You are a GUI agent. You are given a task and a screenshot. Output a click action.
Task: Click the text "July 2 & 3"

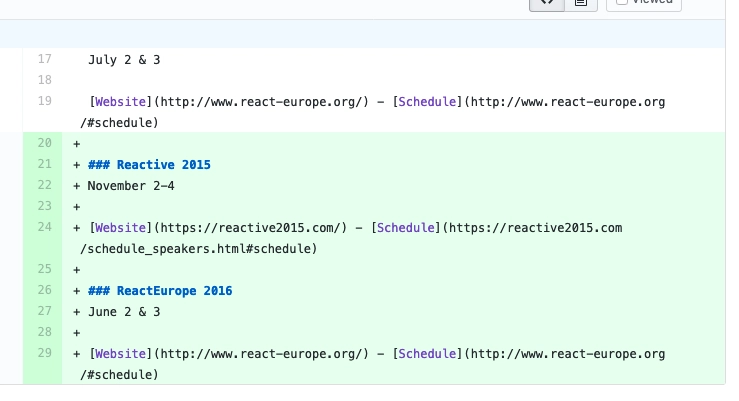[x=124, y=60]
